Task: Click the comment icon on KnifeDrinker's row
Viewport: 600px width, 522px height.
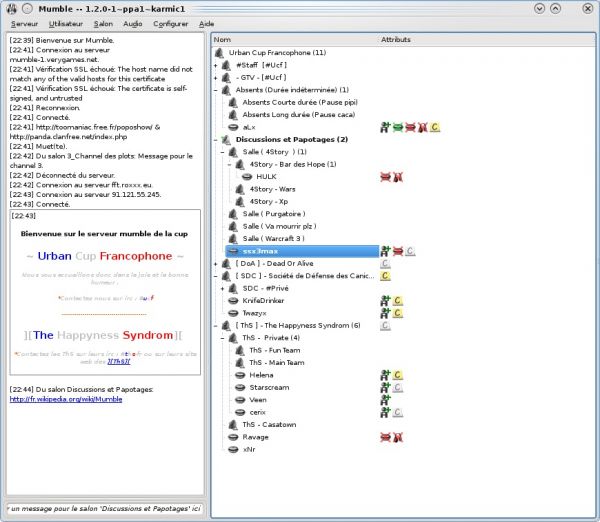Action: [398, 300]
